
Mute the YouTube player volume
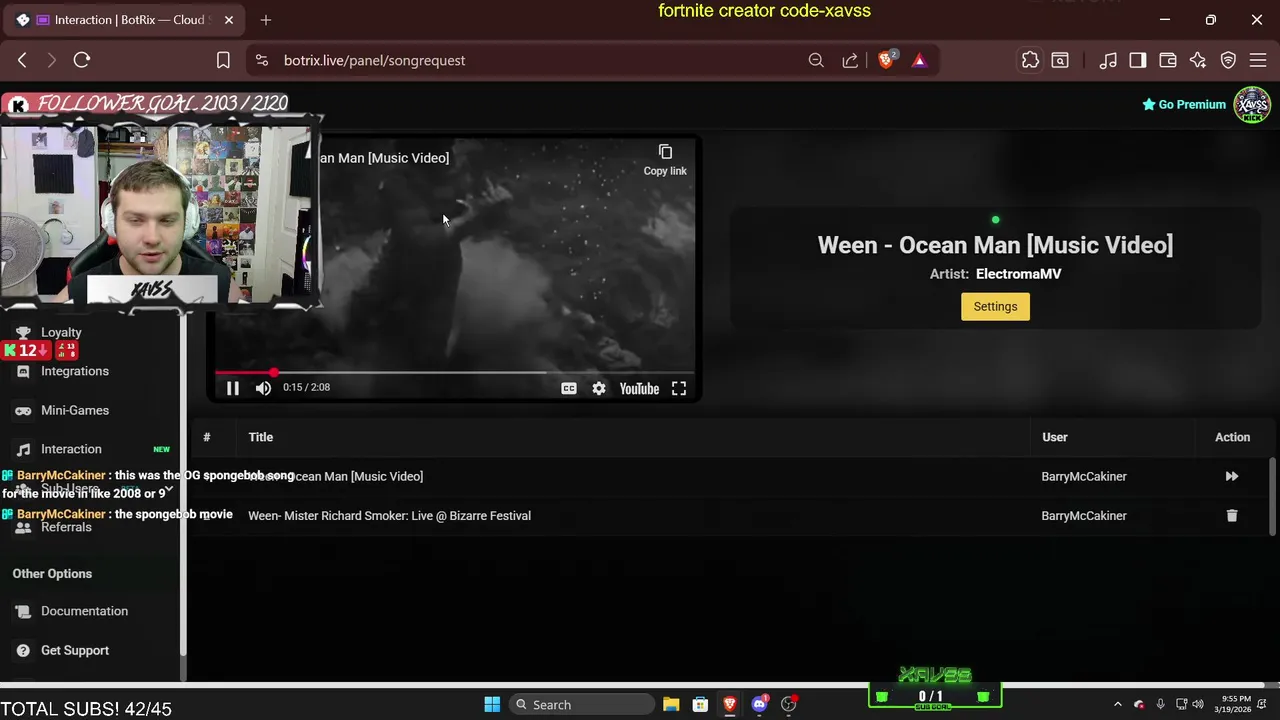[x=263, y=388]
